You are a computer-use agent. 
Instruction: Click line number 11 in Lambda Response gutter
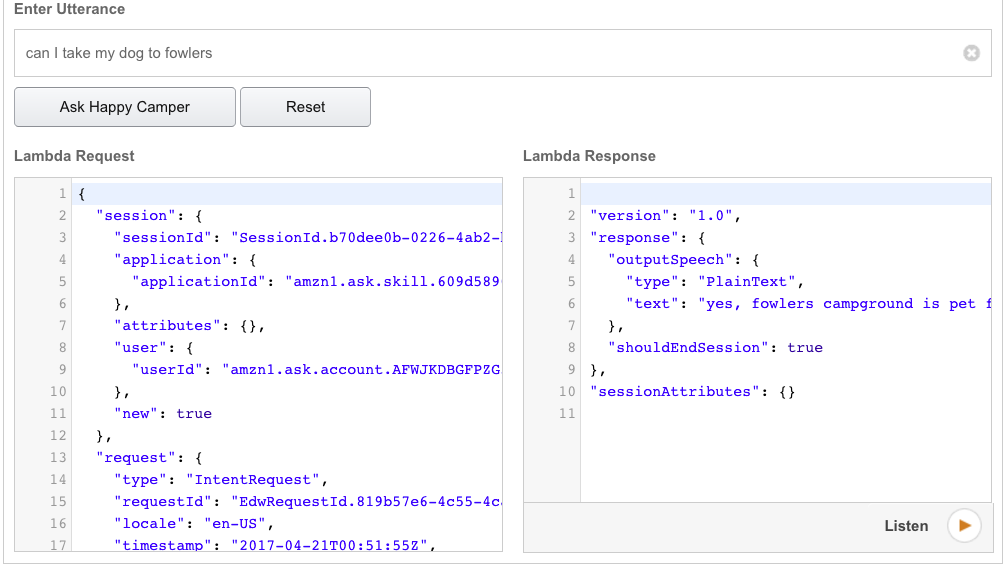[x=567, y=414]
